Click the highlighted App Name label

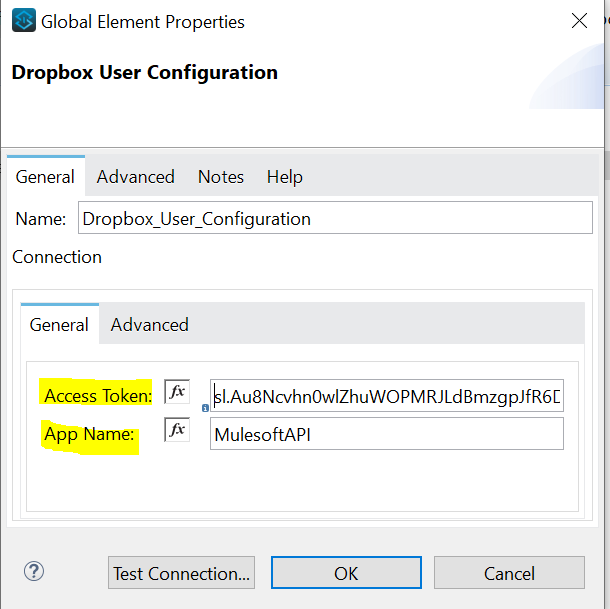click(x=89, y=435)
